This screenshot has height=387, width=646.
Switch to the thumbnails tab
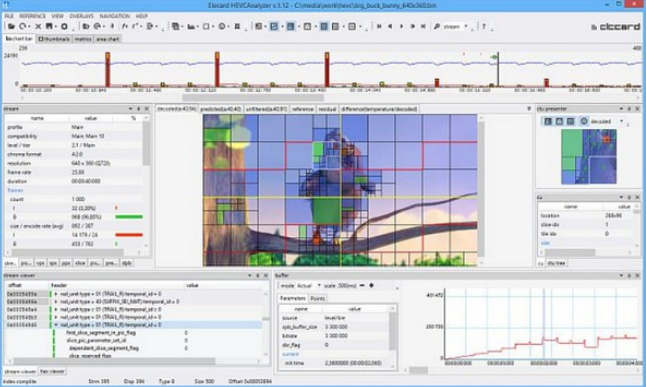pos(54,39)
